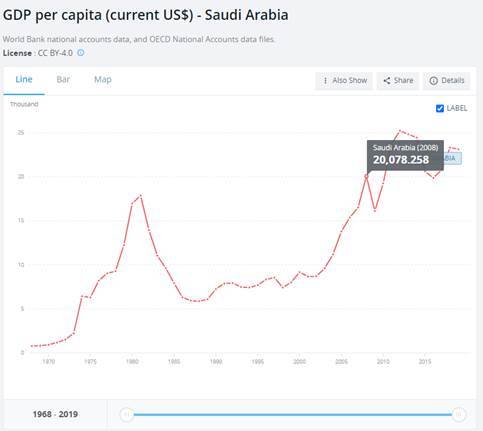Click the 2008 data point on line

(366, 176)
